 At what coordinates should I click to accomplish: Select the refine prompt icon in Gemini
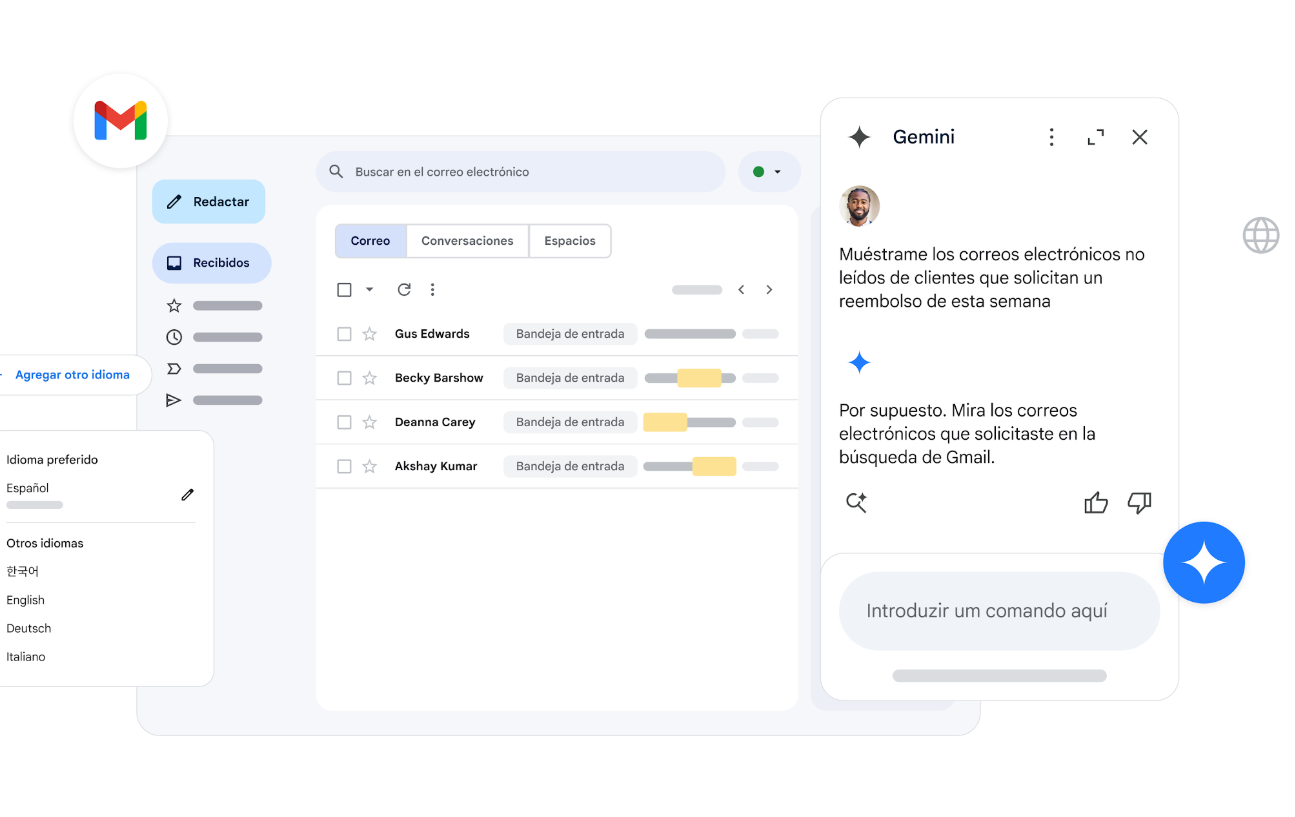(857, 503)
